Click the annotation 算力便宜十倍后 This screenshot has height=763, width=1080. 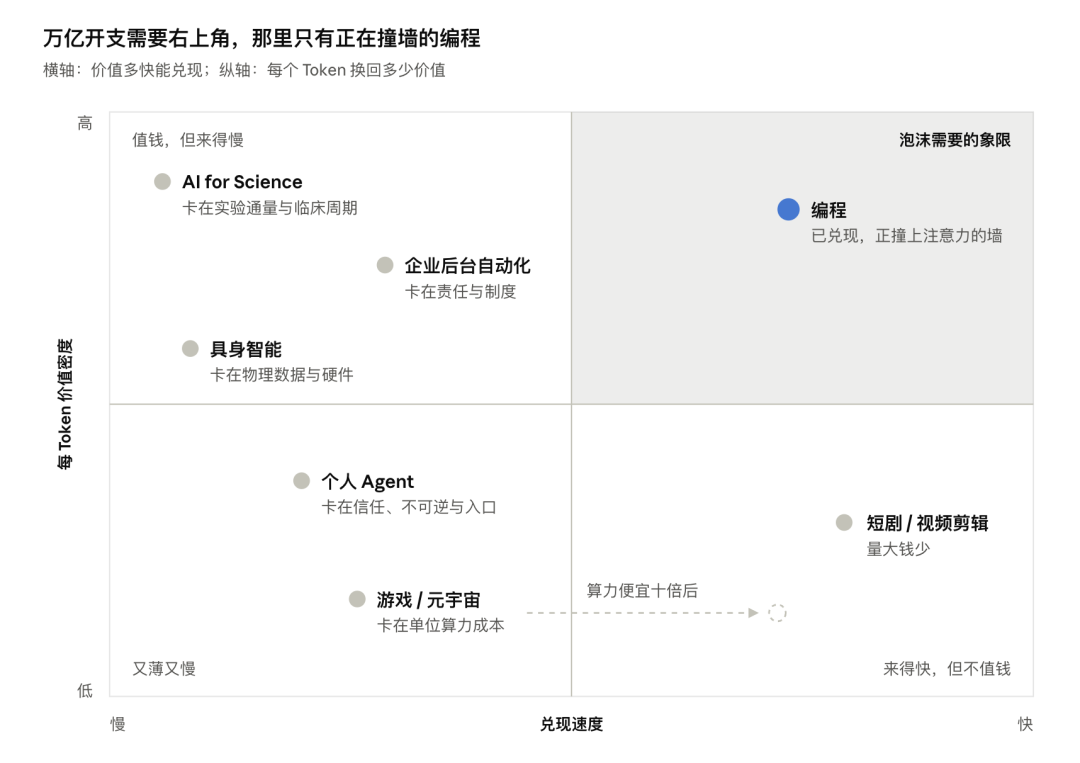click(x=642, y=590)
